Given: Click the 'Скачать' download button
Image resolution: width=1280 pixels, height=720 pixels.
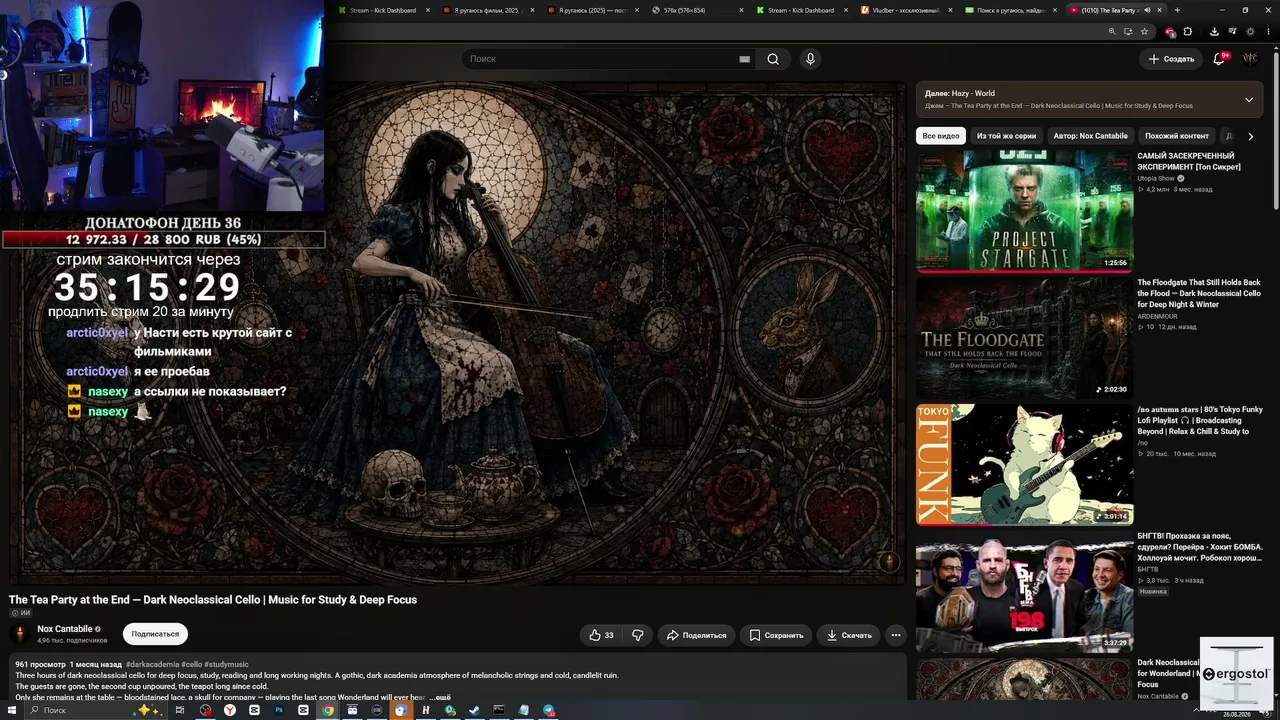Looking at the screenshot, I should (x=849, y=635).
